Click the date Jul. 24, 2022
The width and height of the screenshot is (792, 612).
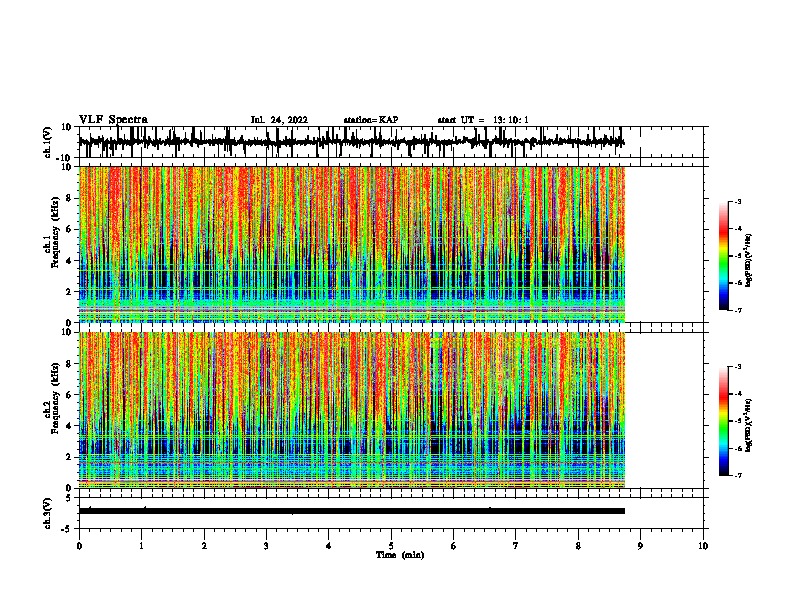click(x=279, y=120)
